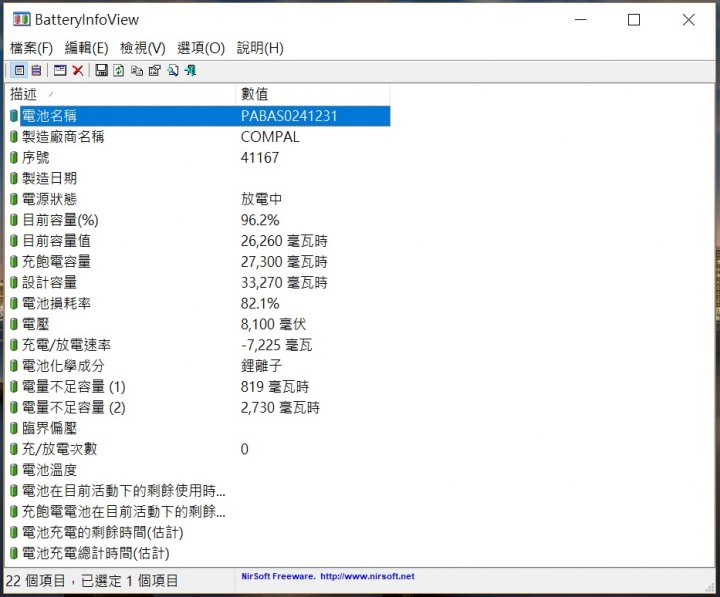
Task: Switch to Battery Log view in toolbar
Action: pyautogui.click(x=36, y=70)
